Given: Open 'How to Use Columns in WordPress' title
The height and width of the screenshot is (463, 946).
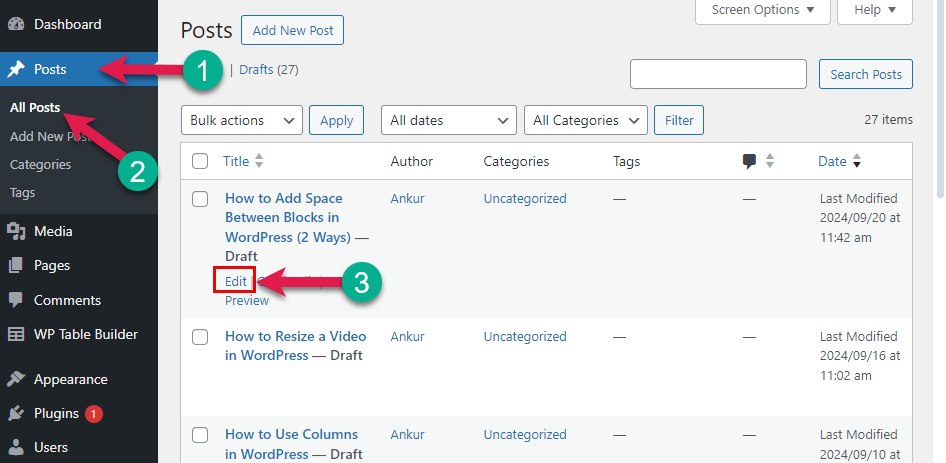Looking at the screenshot, I should pos(291,444).
